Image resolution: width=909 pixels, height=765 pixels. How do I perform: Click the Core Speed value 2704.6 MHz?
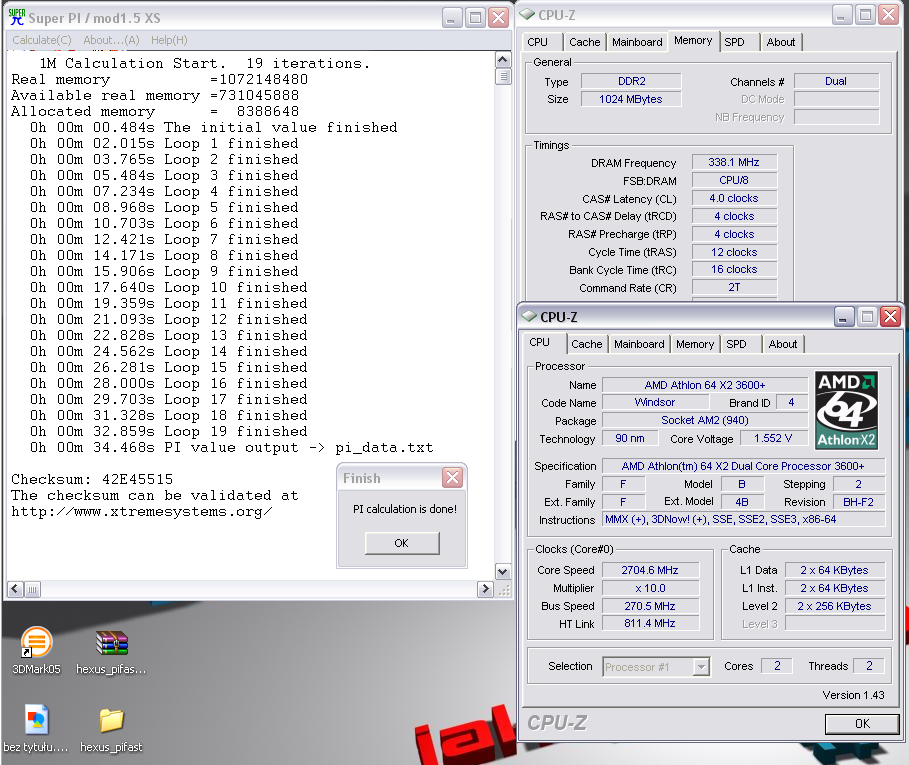pos(650,570)
